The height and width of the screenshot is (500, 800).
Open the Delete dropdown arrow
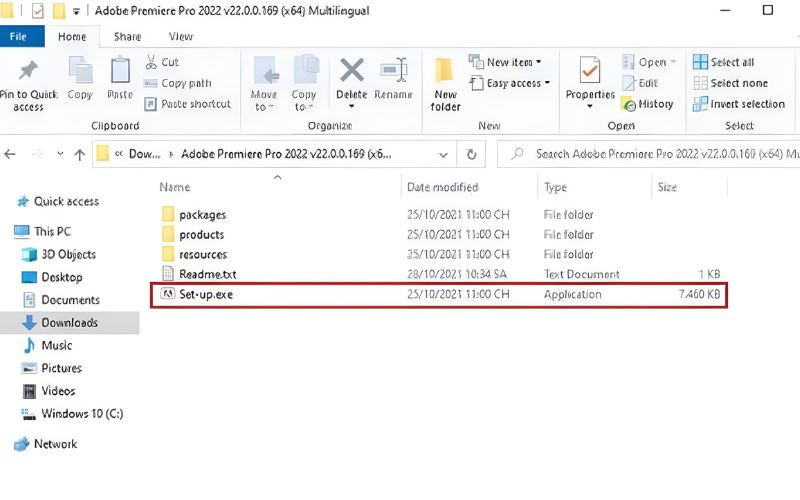[x=352, y=107]
